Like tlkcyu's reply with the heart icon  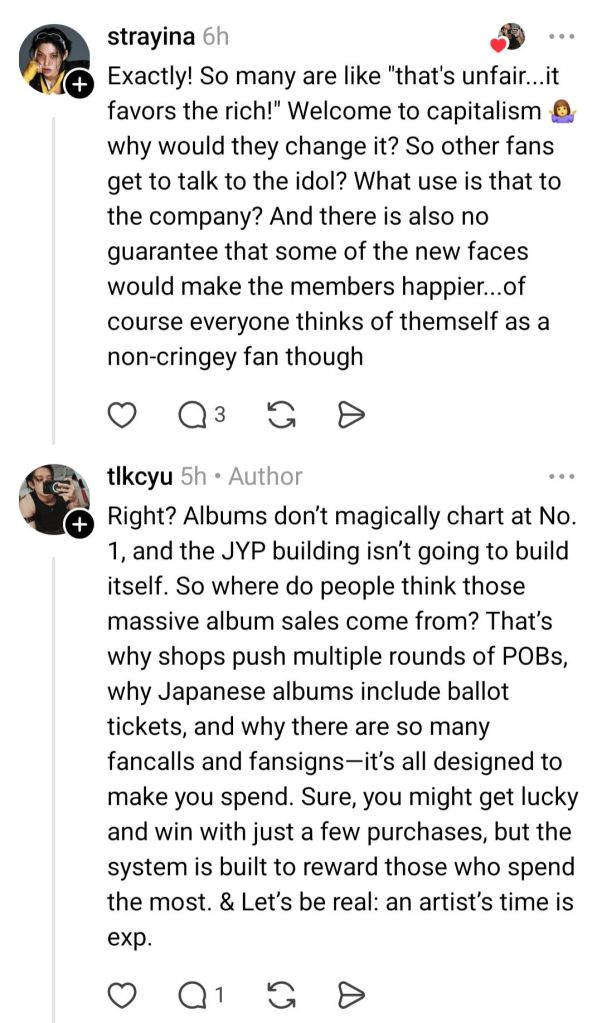click(121, 994)
